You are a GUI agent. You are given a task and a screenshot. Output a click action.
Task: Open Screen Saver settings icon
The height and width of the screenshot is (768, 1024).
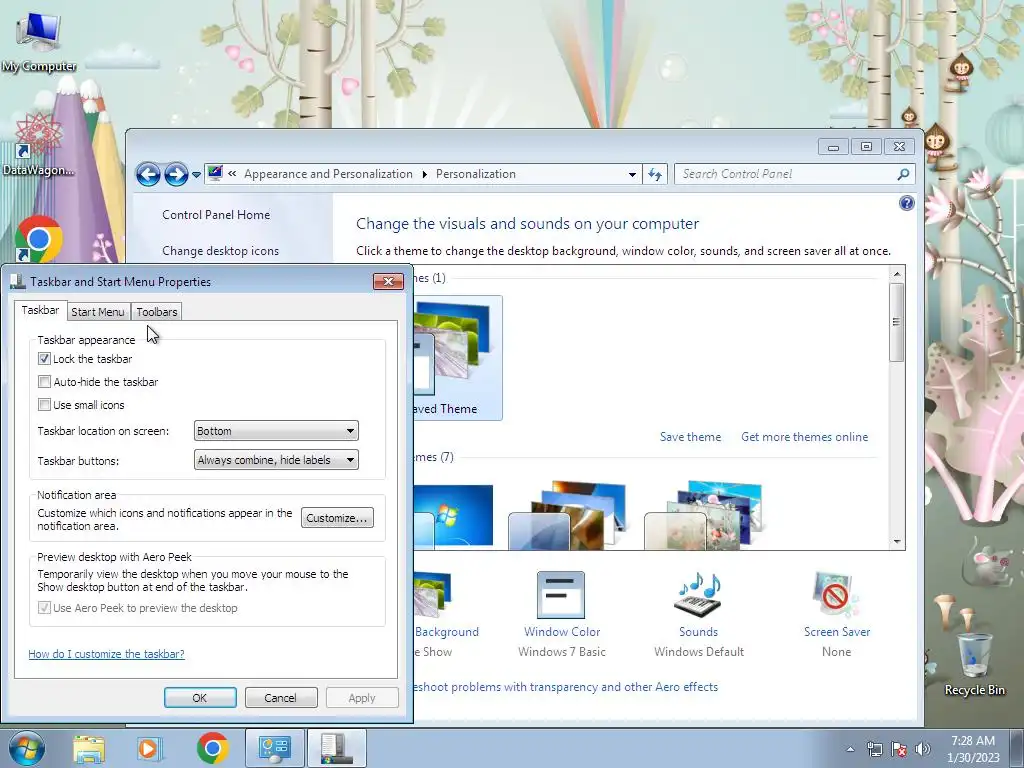[x=836, y=595]
